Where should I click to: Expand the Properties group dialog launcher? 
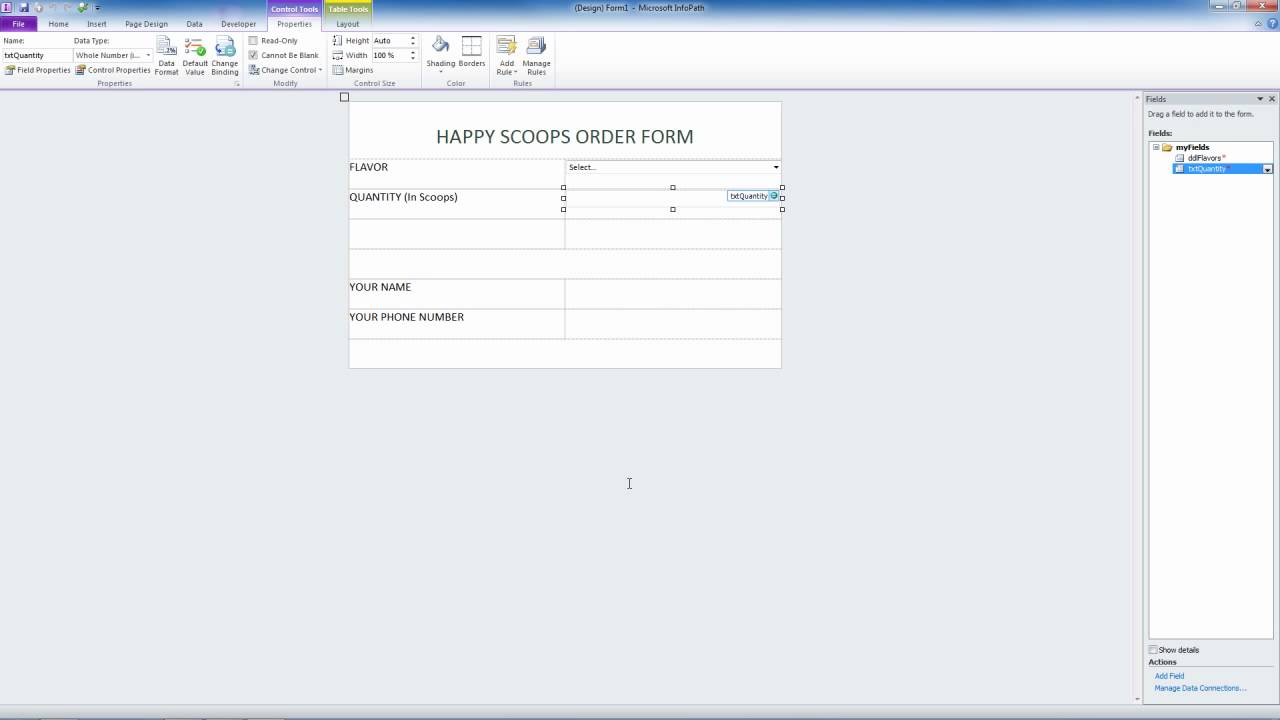[237, 84]
